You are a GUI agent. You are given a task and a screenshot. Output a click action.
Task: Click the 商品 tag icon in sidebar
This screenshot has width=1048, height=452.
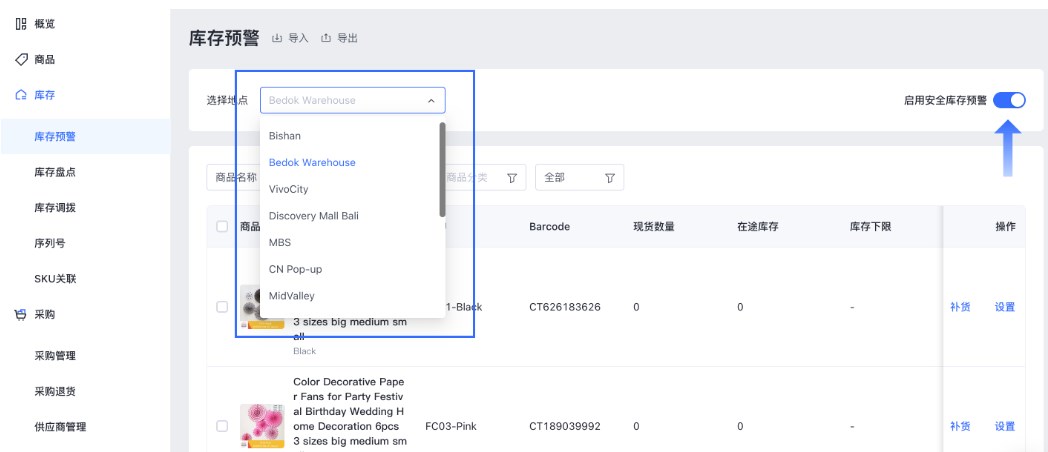pos(20,59)
